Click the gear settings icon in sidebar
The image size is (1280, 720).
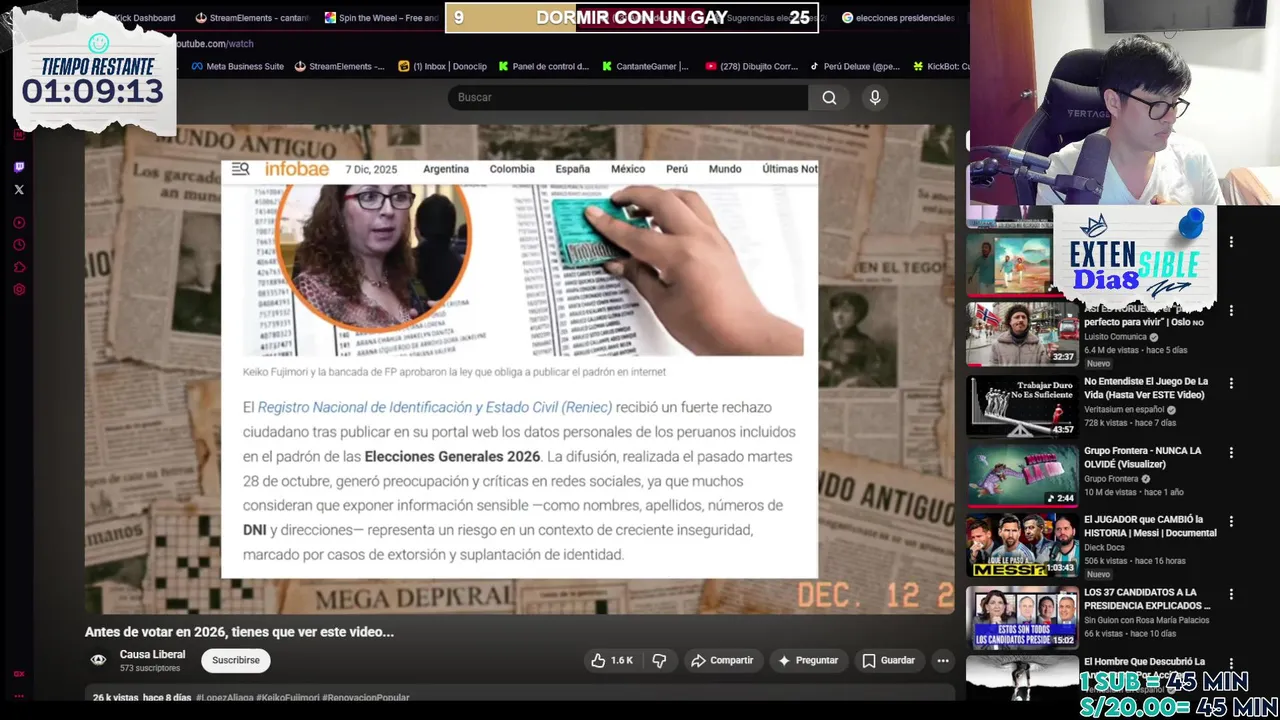[x=19, y=290]
